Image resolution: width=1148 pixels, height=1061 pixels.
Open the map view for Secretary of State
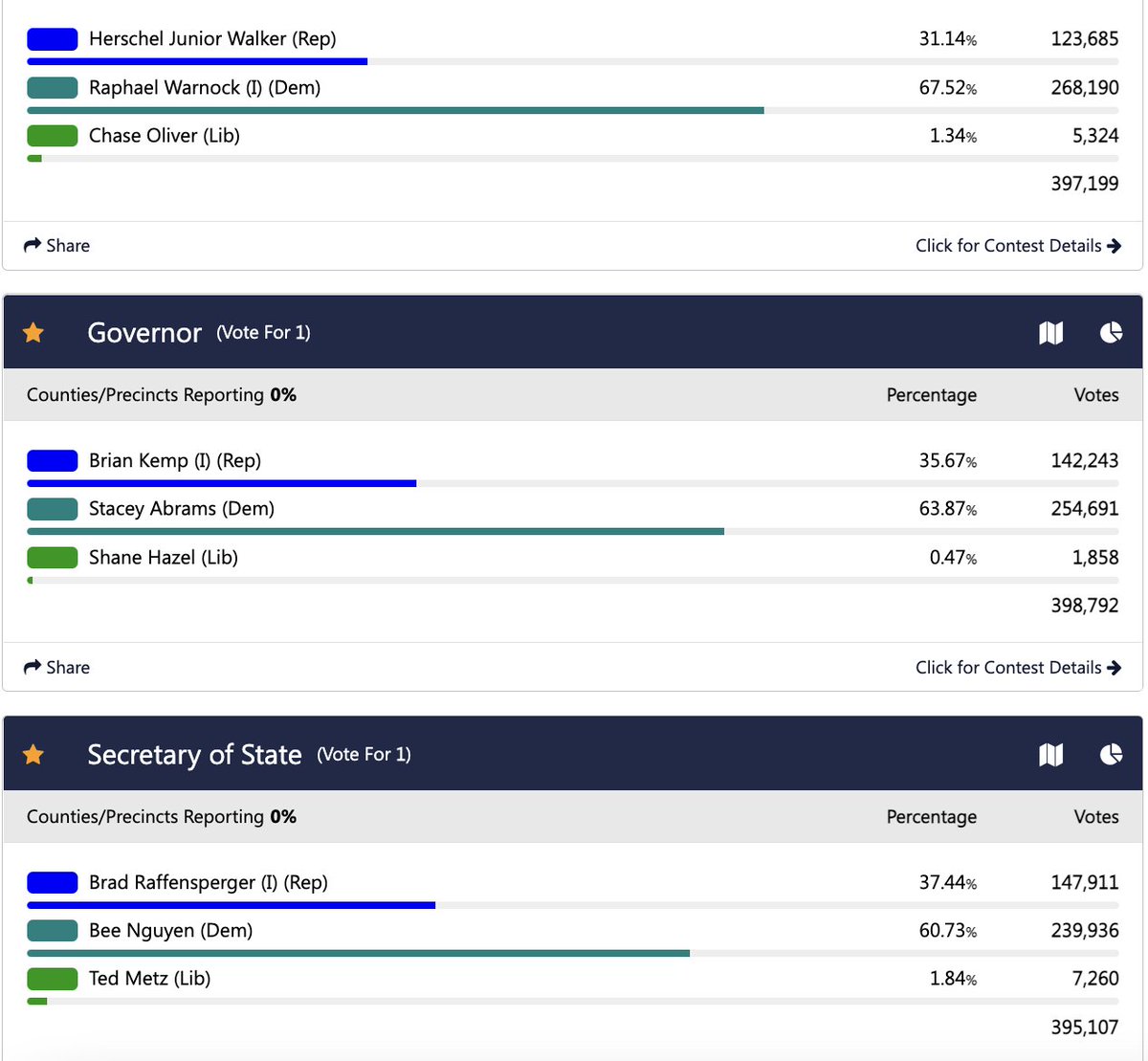[x=1050, y=754]
